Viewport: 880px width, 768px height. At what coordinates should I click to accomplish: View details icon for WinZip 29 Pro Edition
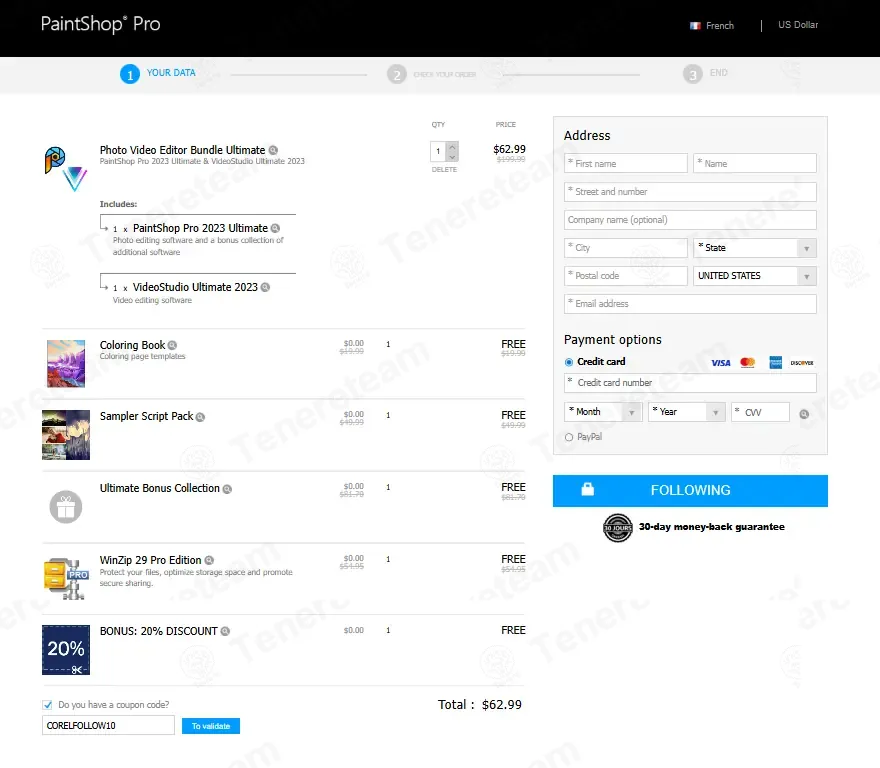[209, 560]
